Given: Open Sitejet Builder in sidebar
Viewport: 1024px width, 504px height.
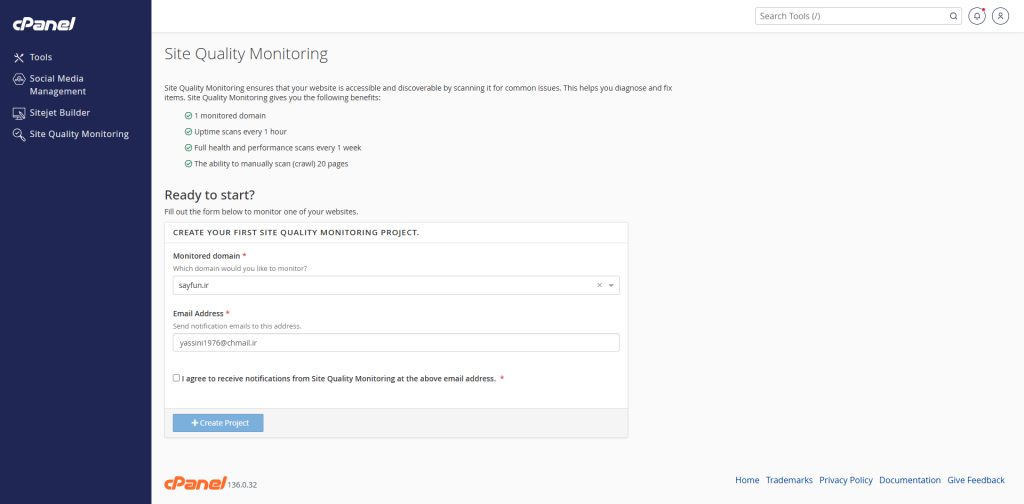Looking at the screenshot, I should (59, 113).
